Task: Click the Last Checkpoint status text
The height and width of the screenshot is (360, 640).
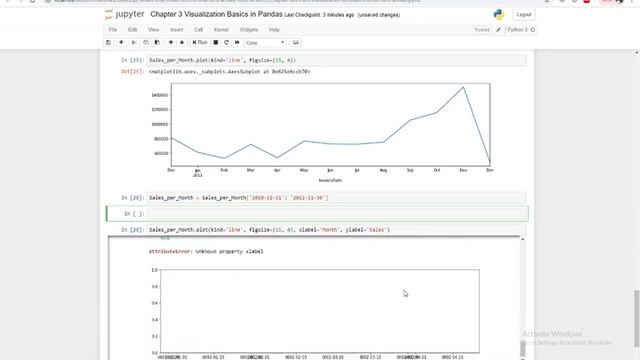Action: click(319, 15)
